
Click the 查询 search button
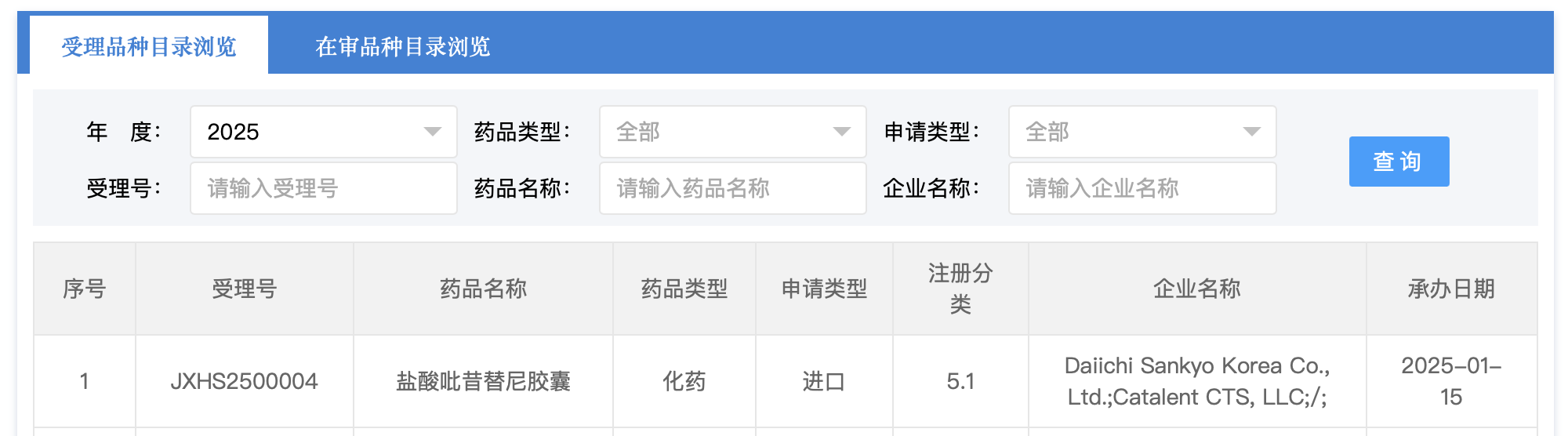1399,162
